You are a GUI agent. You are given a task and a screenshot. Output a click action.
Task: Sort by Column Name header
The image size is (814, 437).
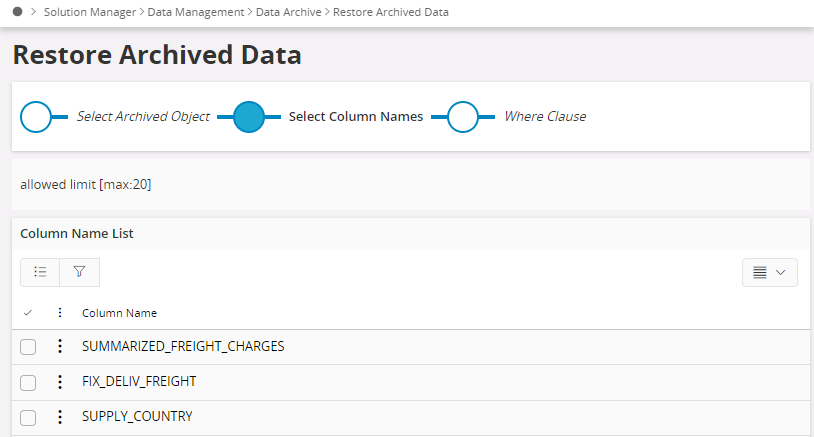point(119,313)
